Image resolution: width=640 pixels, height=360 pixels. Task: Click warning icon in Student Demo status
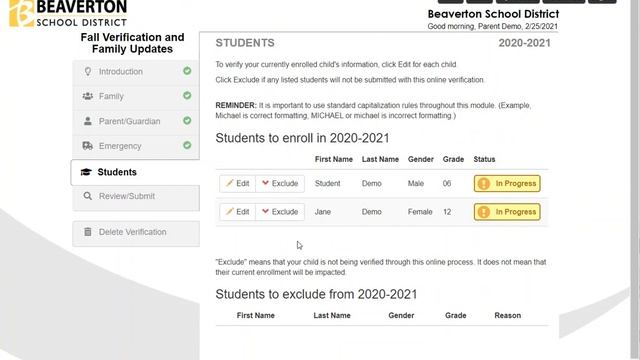click(x=484, y=184)
